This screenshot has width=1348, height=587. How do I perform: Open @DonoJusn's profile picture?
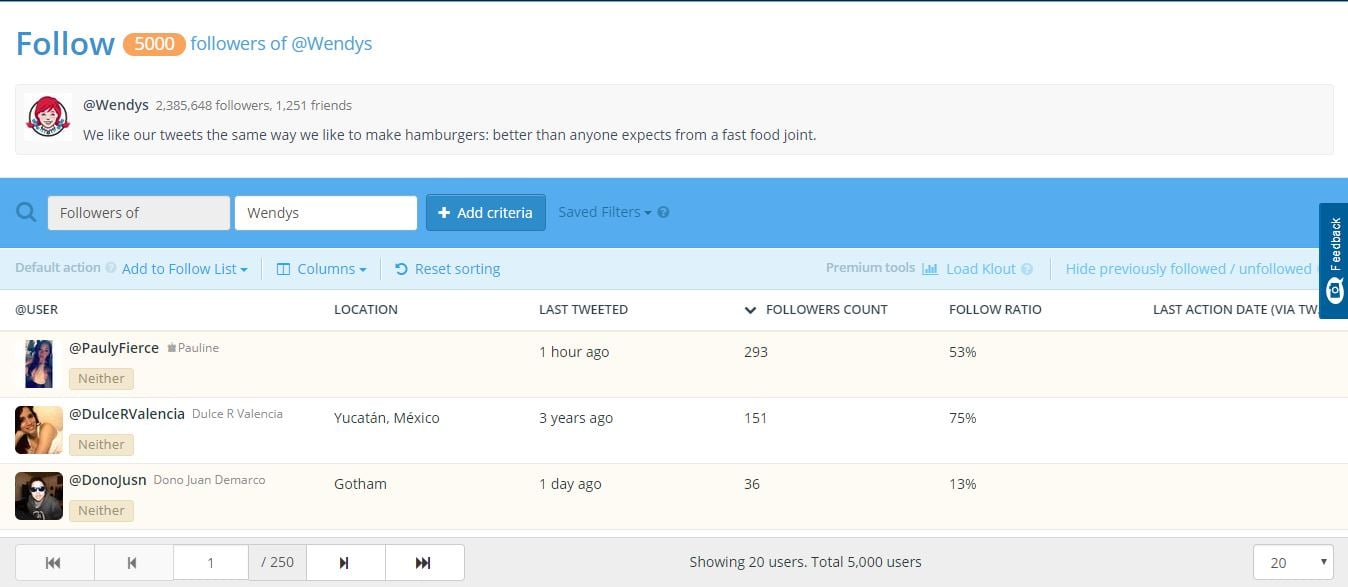pyautogui.click(x=39, y=496)
